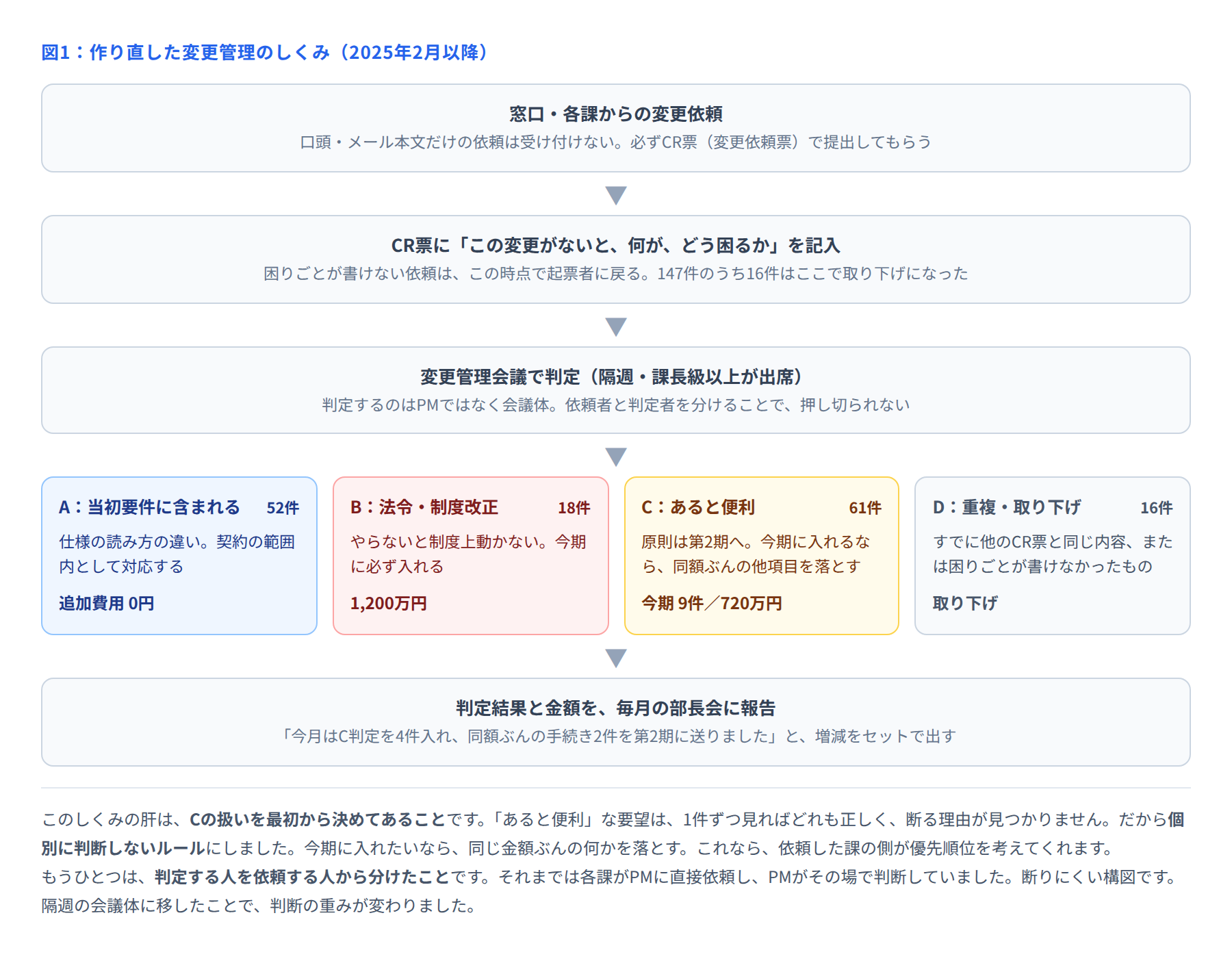Click the quote 今月はC判定を4件入れ
Image resolution: width=1232 pixels, height=961 pixels.
tap(616, 736)
